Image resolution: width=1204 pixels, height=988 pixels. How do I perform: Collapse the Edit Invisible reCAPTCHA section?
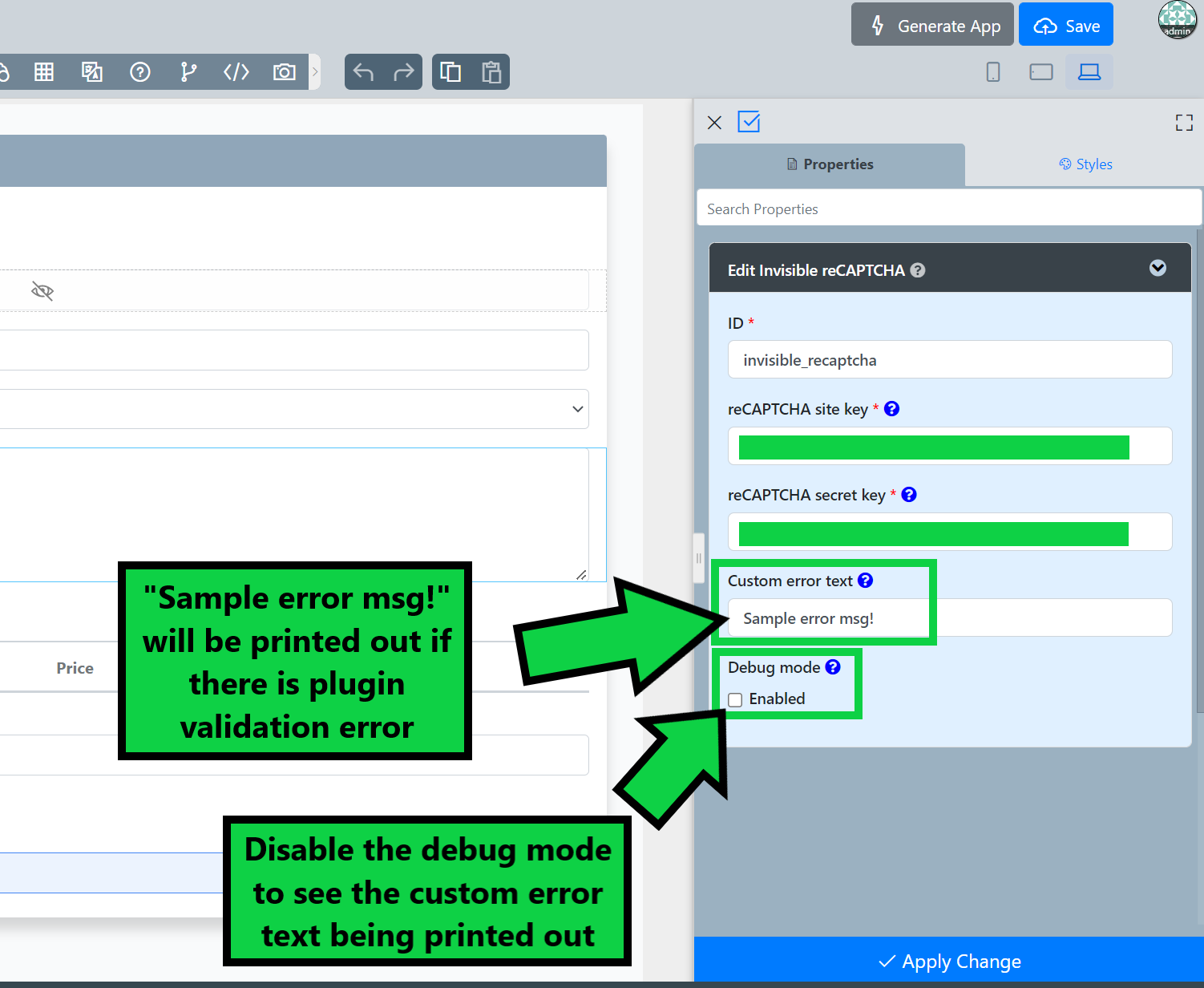1158,268
